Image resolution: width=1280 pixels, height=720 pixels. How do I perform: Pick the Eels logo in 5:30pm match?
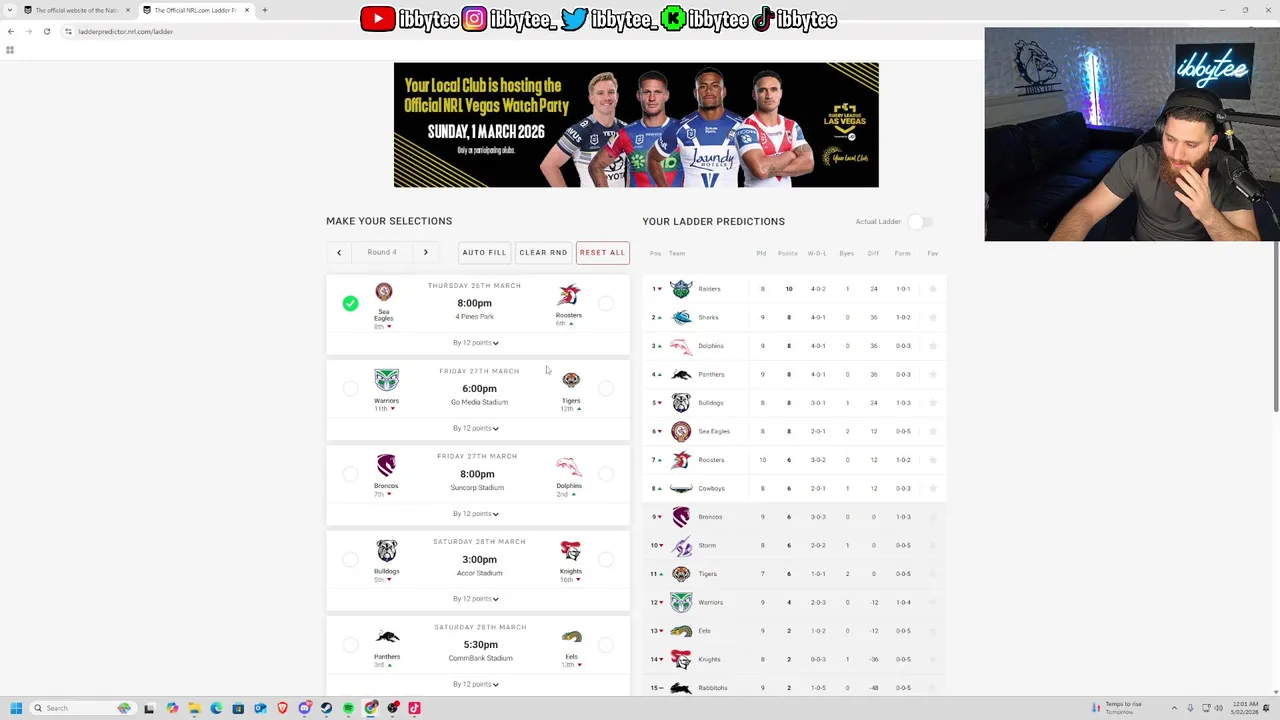coord(571,638)
